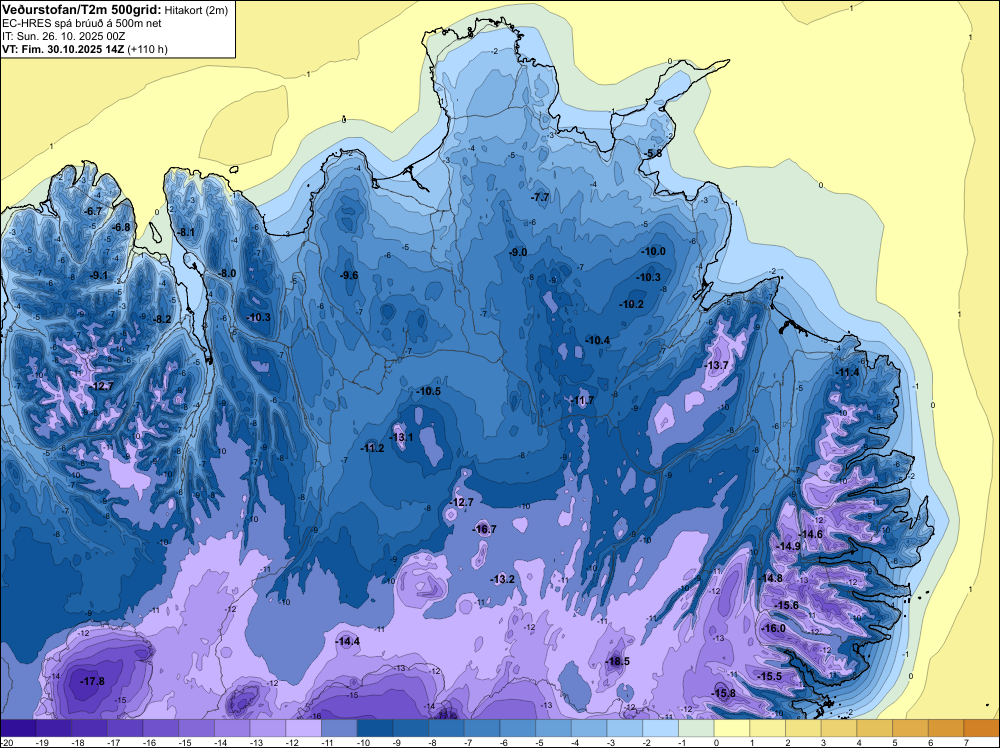Select the -6.8 temperature value
This screenshot has height=748, width=1000.
click(x=121, y=227)
